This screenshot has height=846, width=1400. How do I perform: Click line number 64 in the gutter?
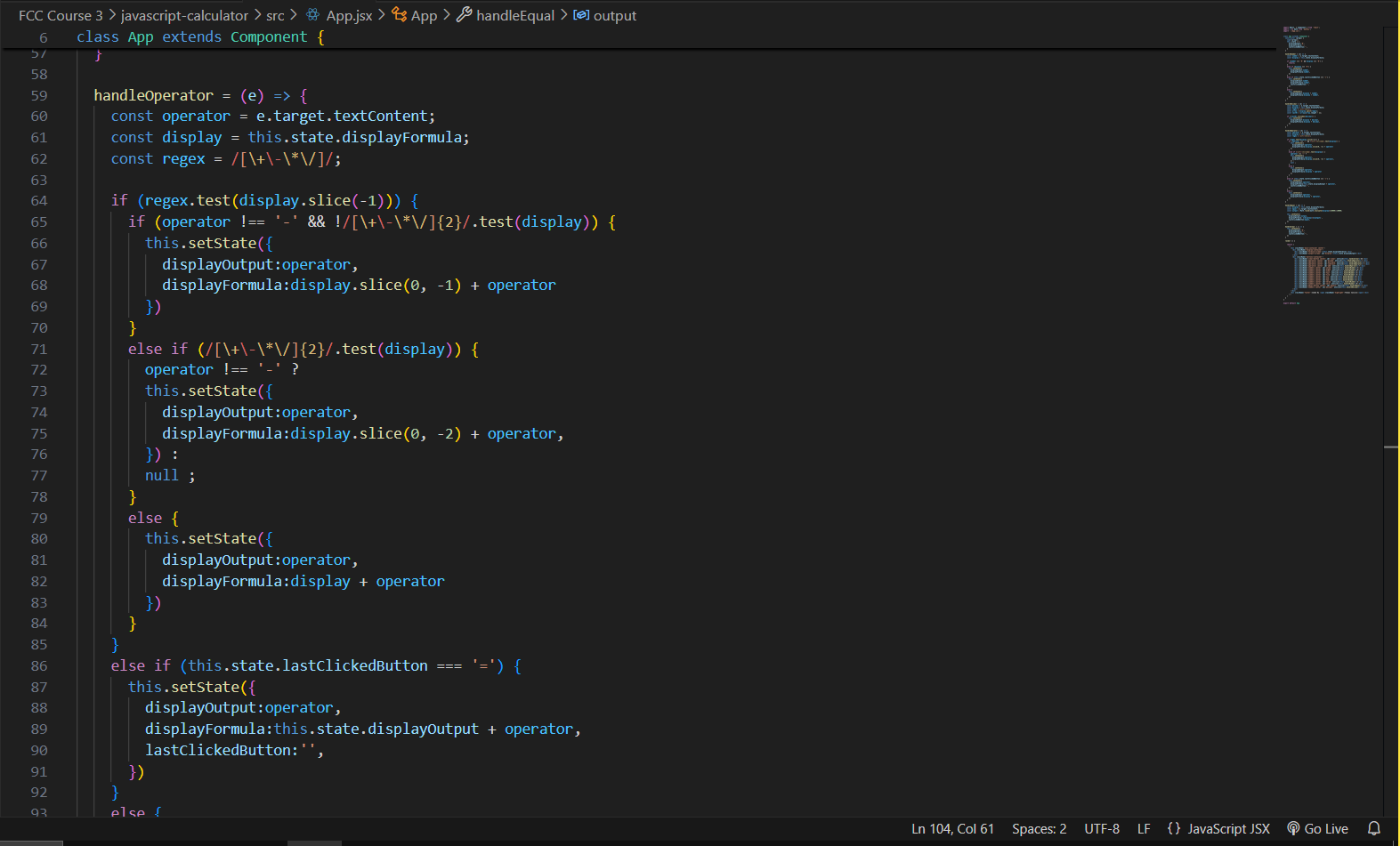(x=39, y=201)
